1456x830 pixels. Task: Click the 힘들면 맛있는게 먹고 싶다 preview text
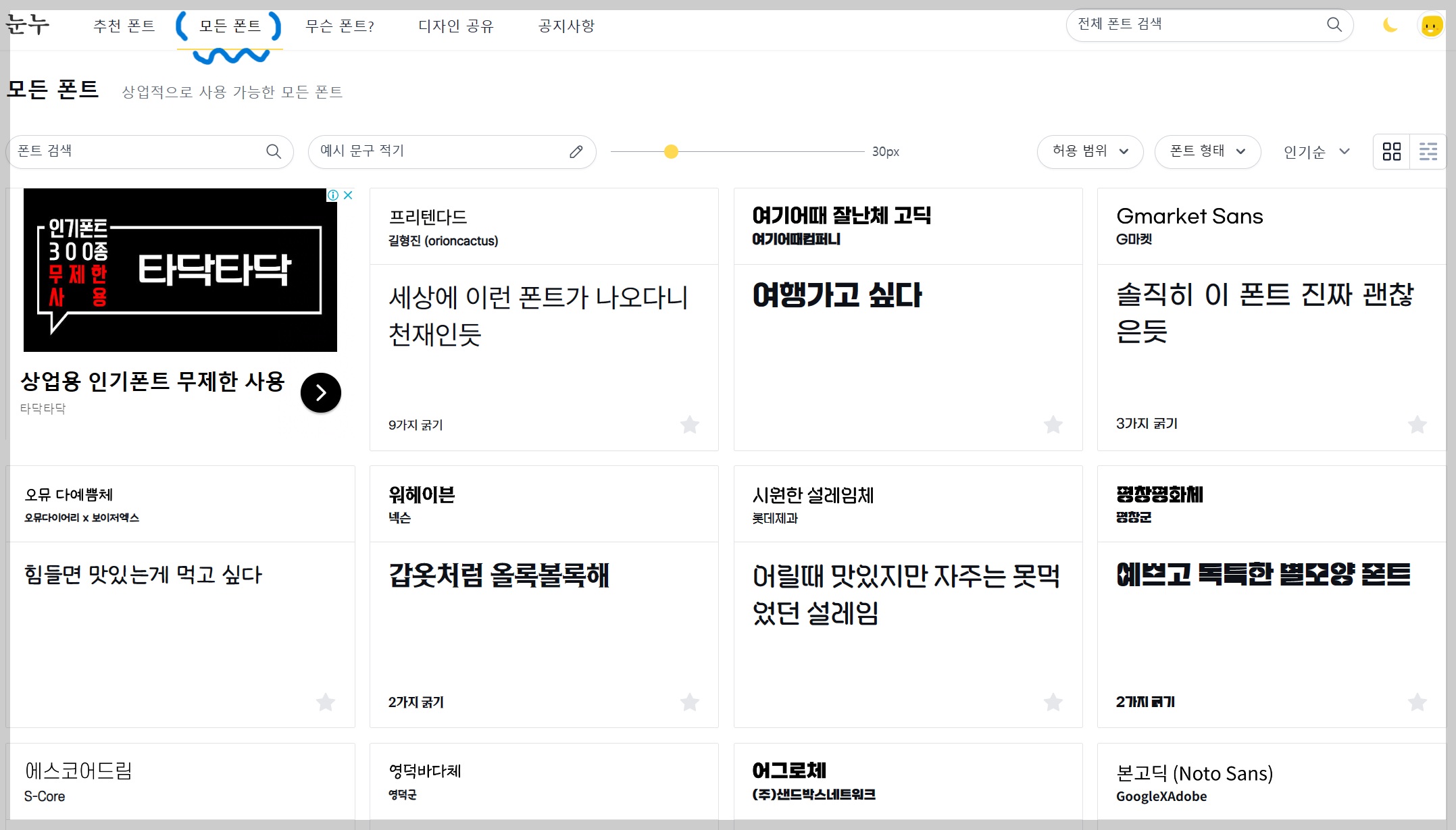(143, 575)
